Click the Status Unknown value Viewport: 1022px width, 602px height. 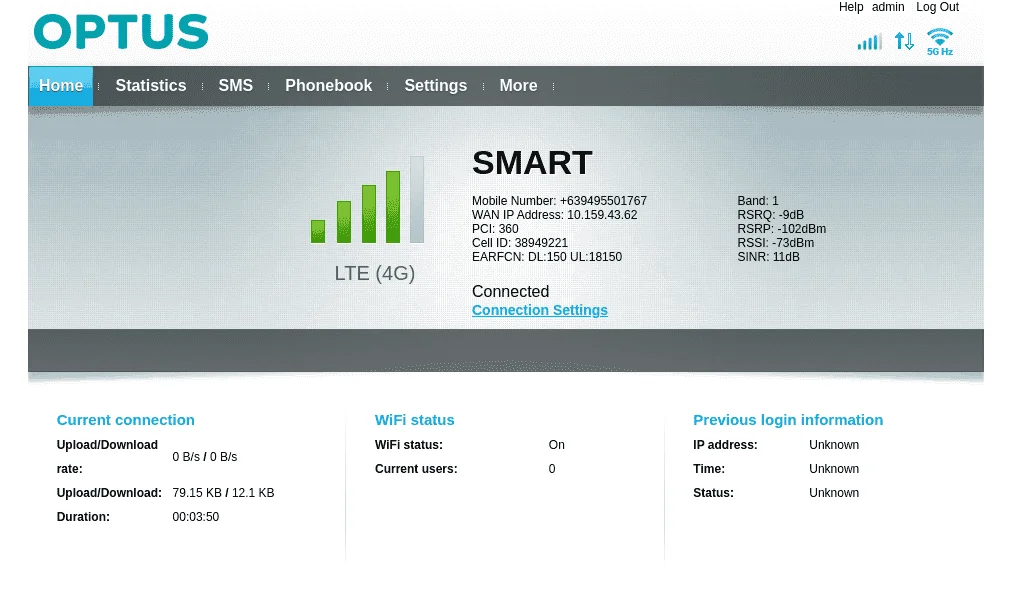point(834,493)
